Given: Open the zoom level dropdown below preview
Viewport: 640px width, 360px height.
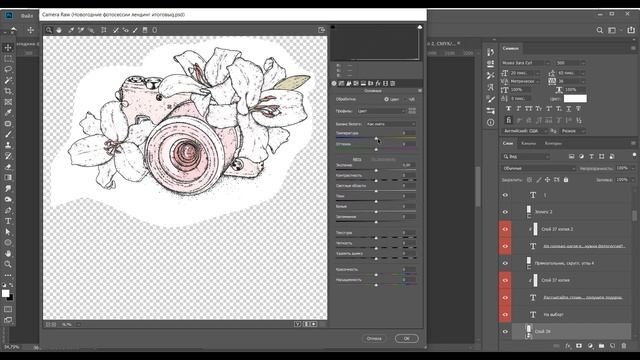Looking at the screenshot, I should [78, 324].
